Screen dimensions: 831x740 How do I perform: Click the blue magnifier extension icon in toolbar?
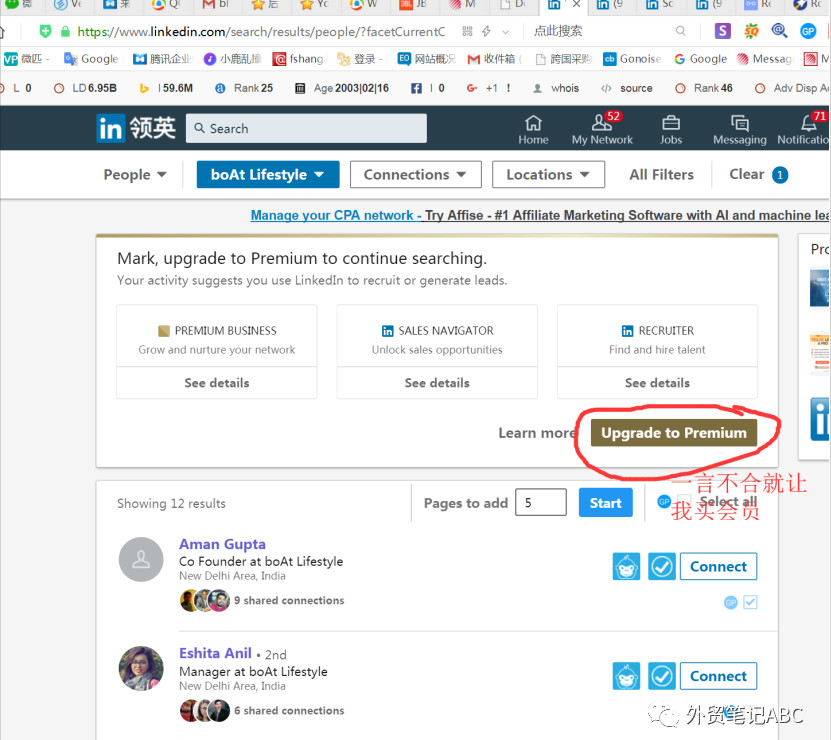pos(779,31)
